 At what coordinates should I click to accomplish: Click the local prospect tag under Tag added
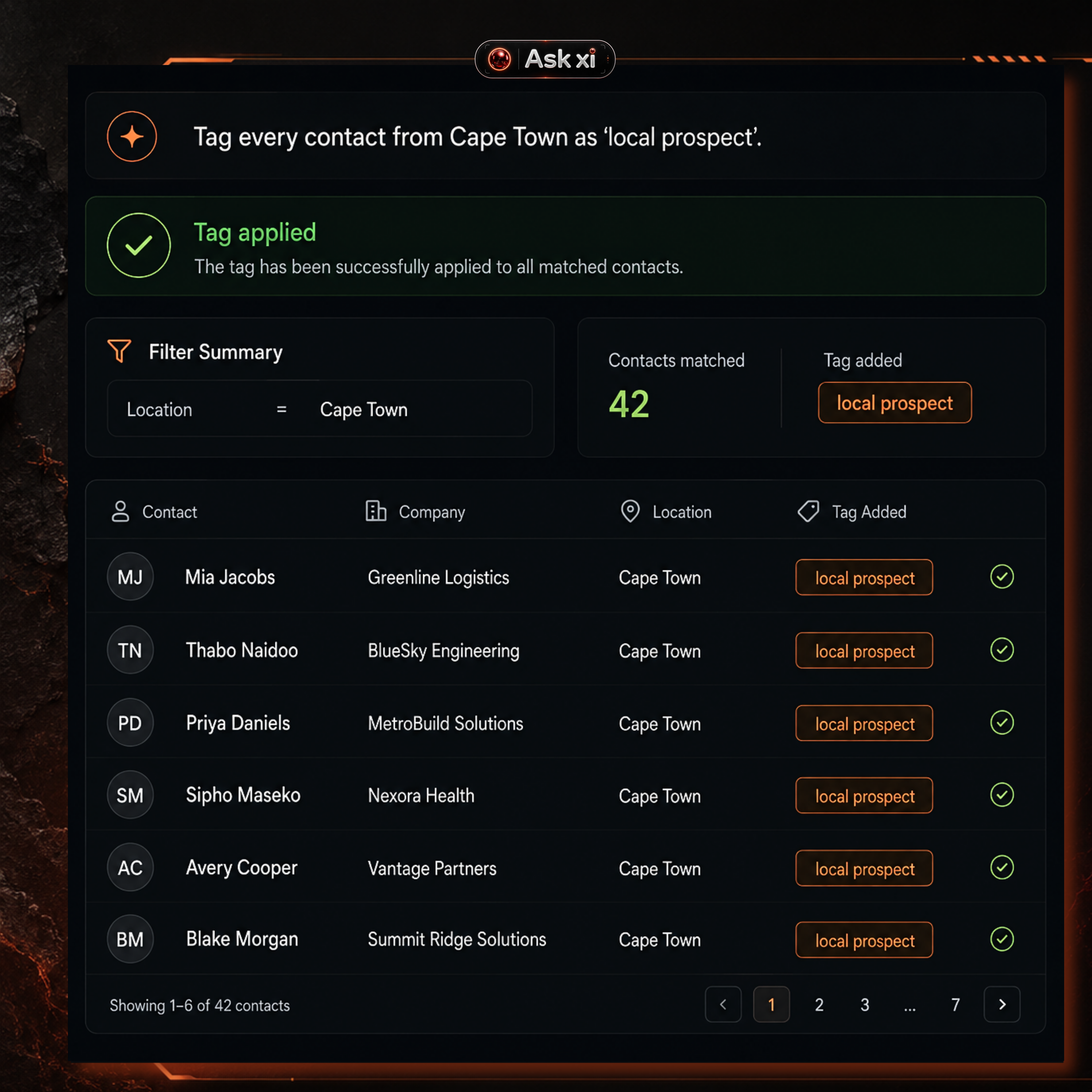pos(895,403)
